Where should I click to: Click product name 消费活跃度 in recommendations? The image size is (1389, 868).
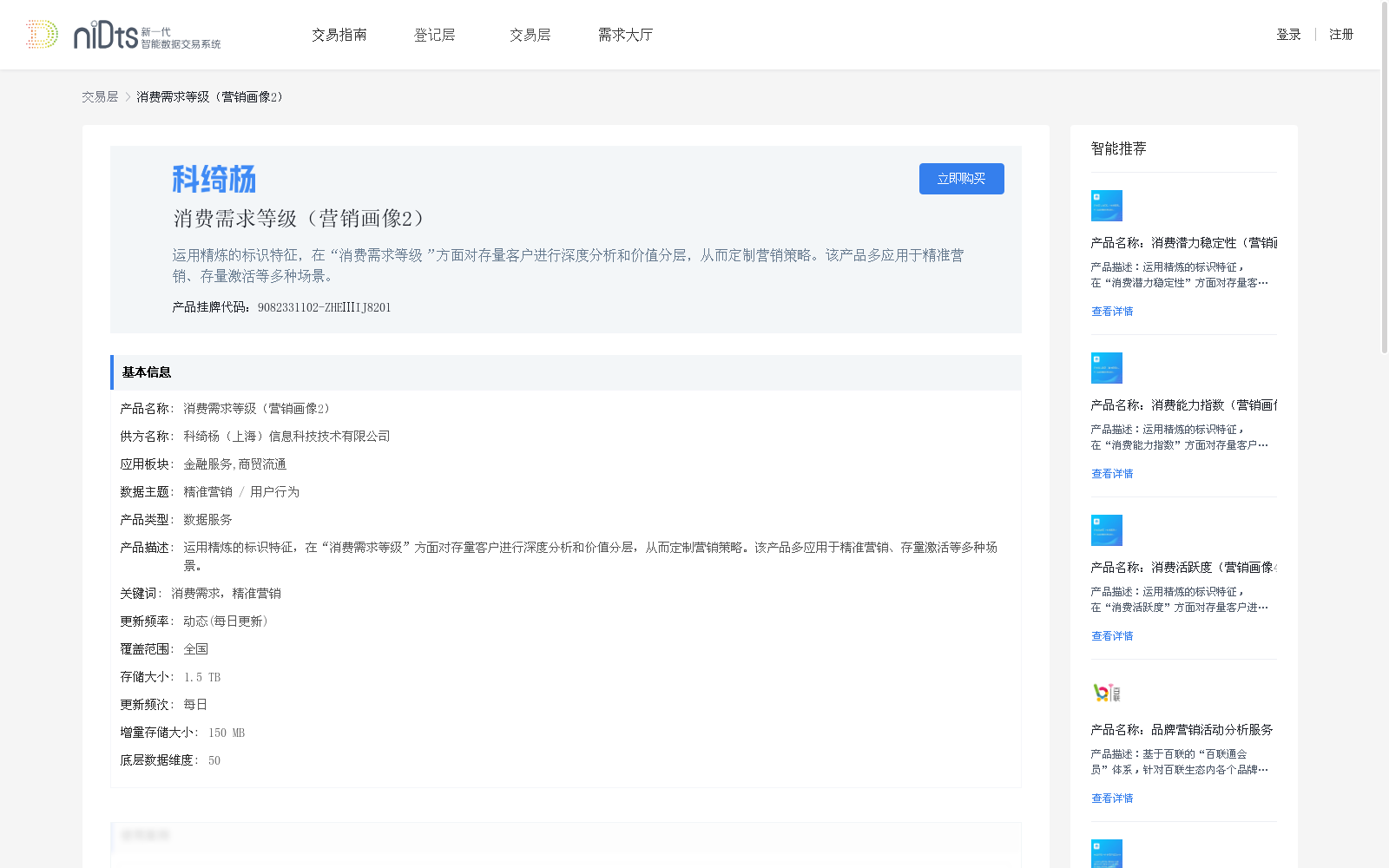click(x=1184, y=568)
